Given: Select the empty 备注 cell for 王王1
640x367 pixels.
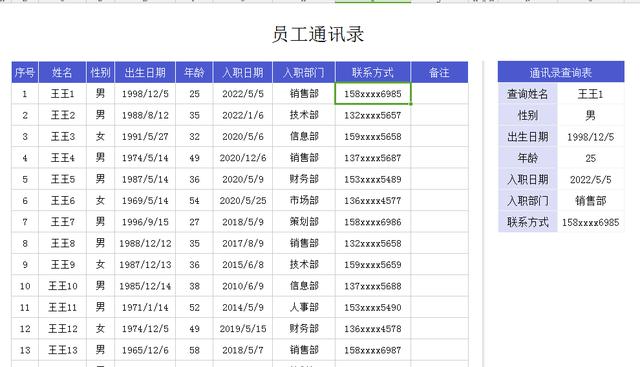Looking at the screenshot, I should coord(440,93).
